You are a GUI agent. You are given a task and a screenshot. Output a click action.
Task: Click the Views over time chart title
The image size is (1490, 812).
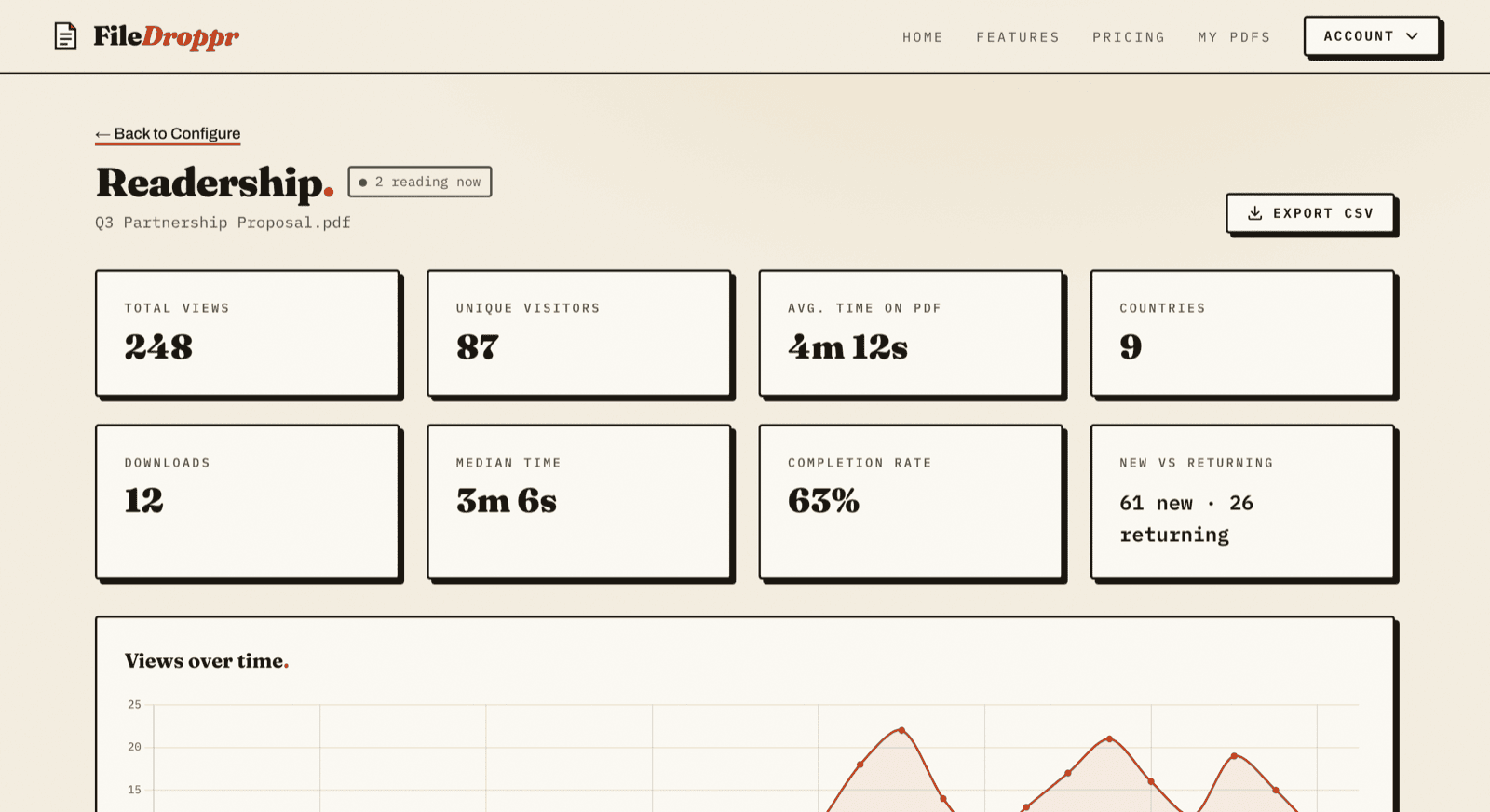click(207, 661)
